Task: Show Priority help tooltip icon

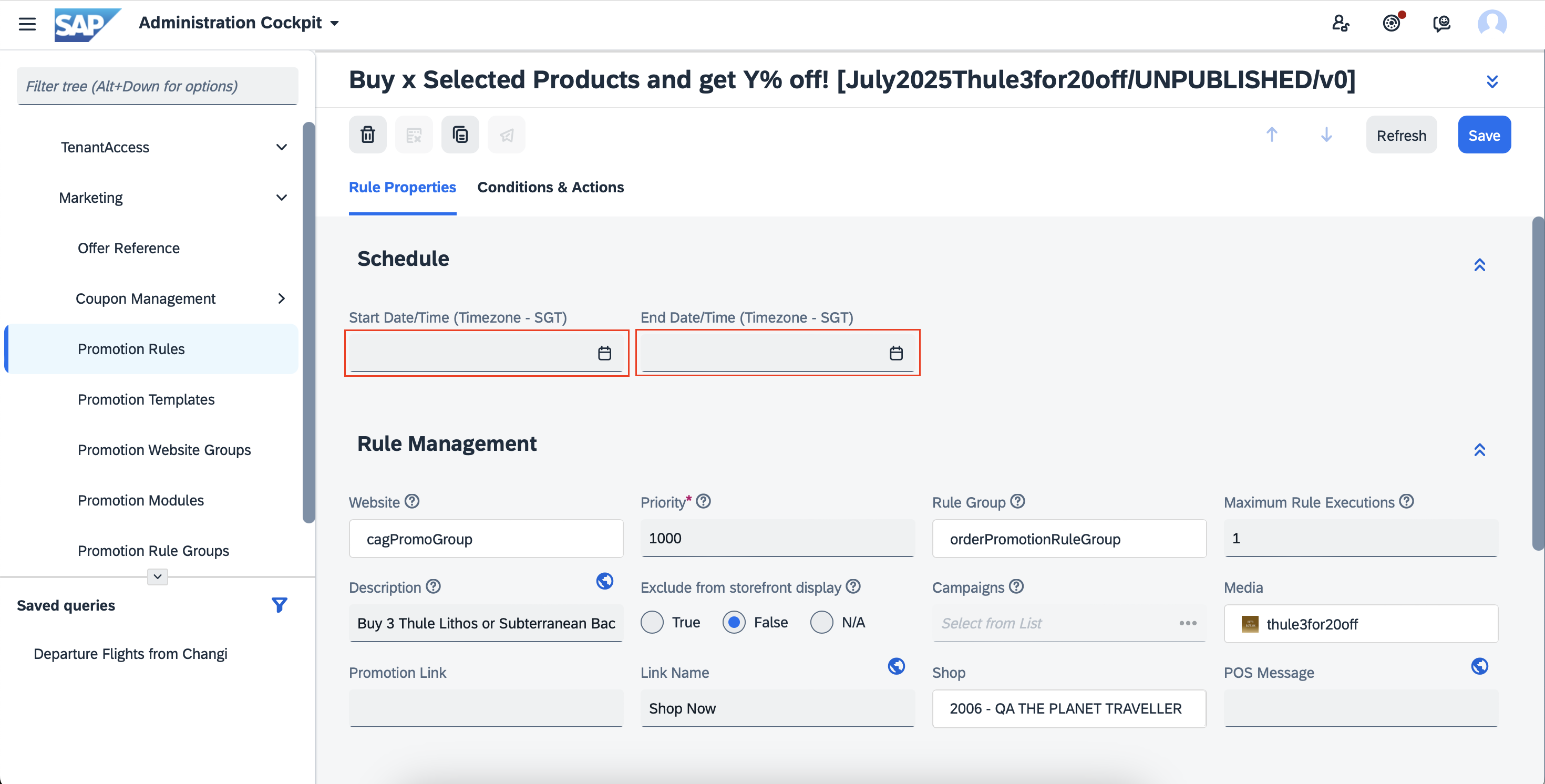Action: [x=703, y=501]
